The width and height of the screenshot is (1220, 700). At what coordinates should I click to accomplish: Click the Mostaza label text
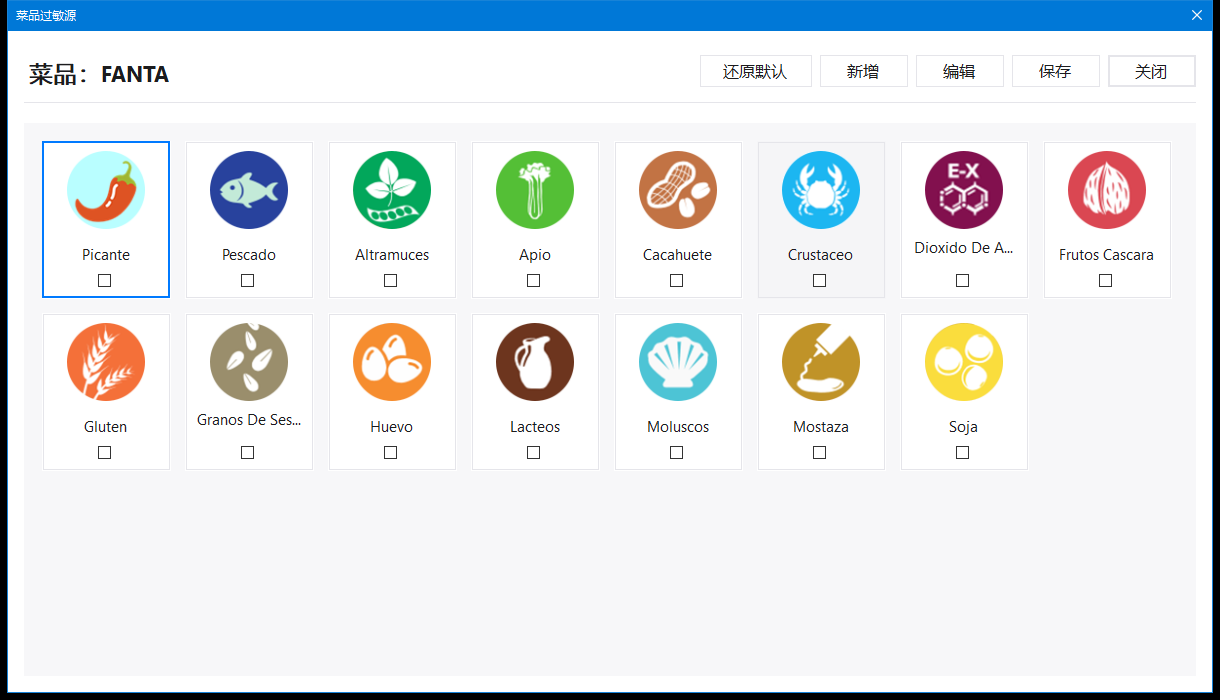coord(821,427)
